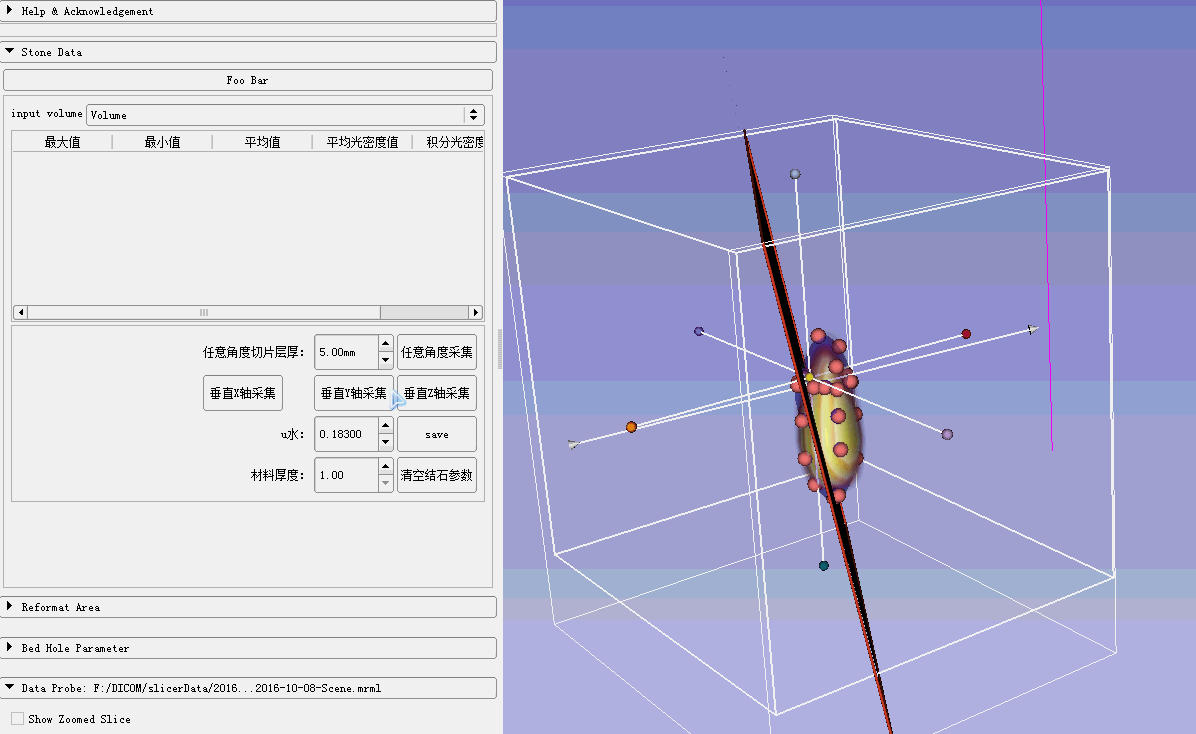Click the save button
Image resolution: width=1196 pixels, height=734 pixels.
(x=436, y=435)
